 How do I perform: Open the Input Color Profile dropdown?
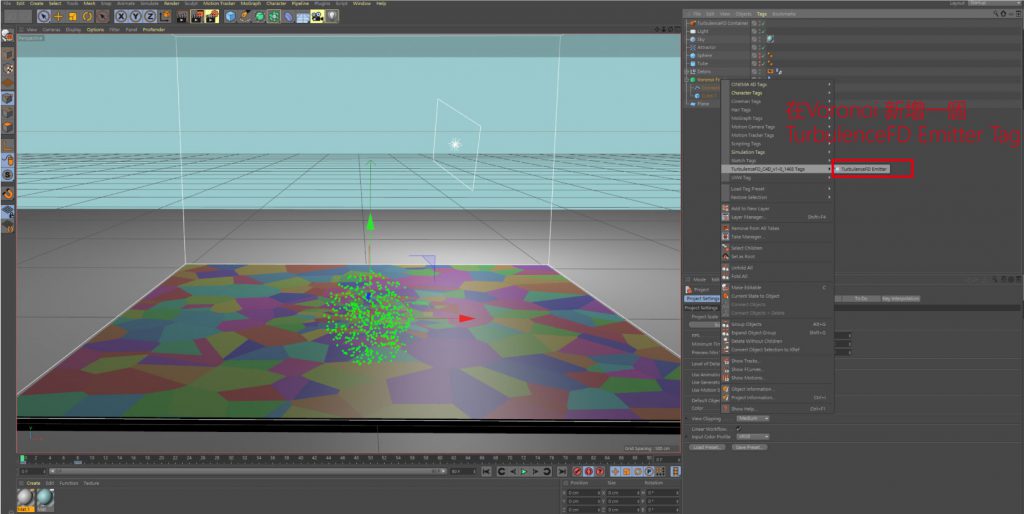(752, 437)
